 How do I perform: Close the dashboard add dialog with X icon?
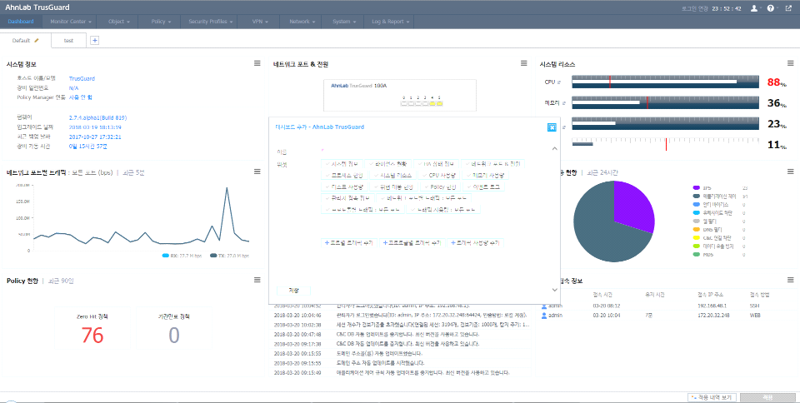point(552,128)
